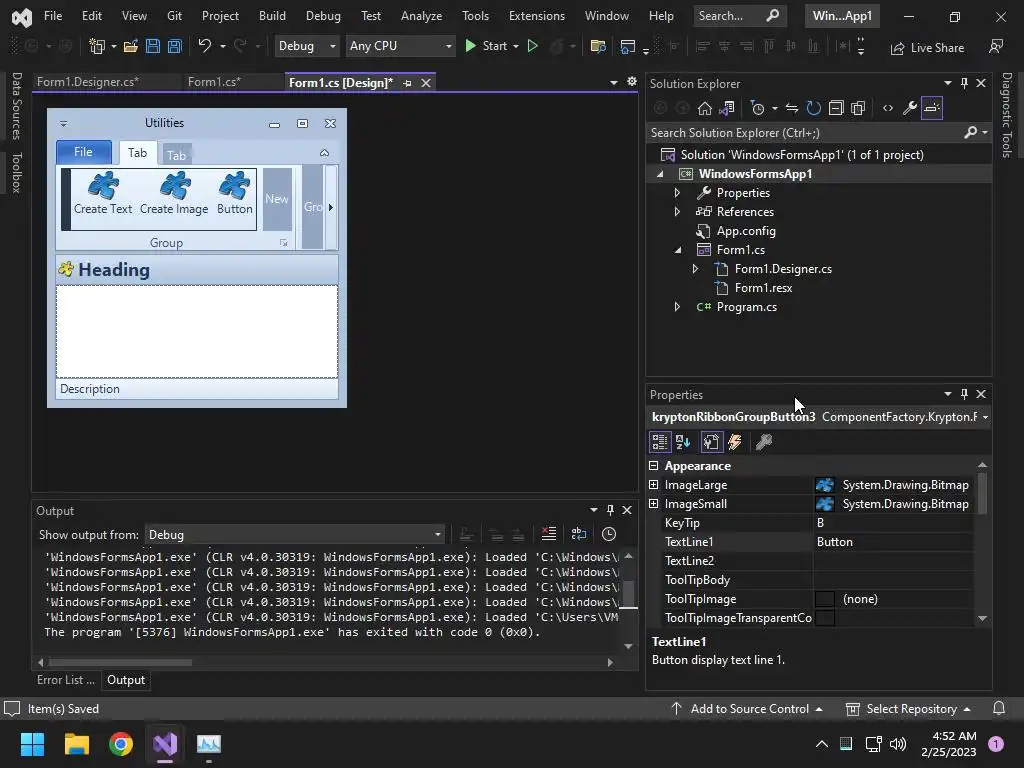Expand the ImageLarge property
Image resolution: width=1024 pixels, height=768 pixels.
click(x=654, y=485)
